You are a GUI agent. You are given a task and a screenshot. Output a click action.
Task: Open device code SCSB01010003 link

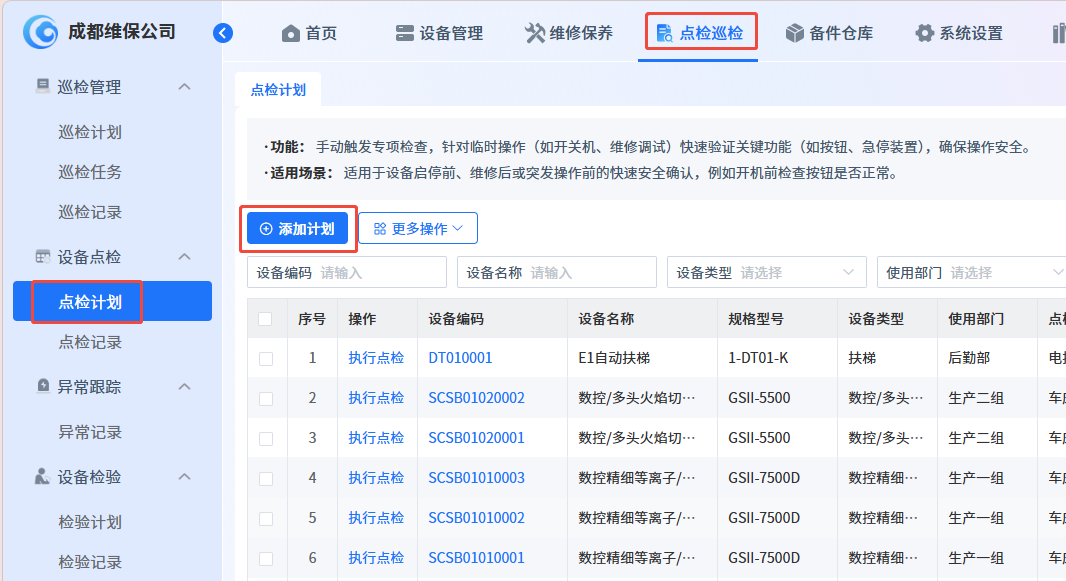tap(477, 478)
